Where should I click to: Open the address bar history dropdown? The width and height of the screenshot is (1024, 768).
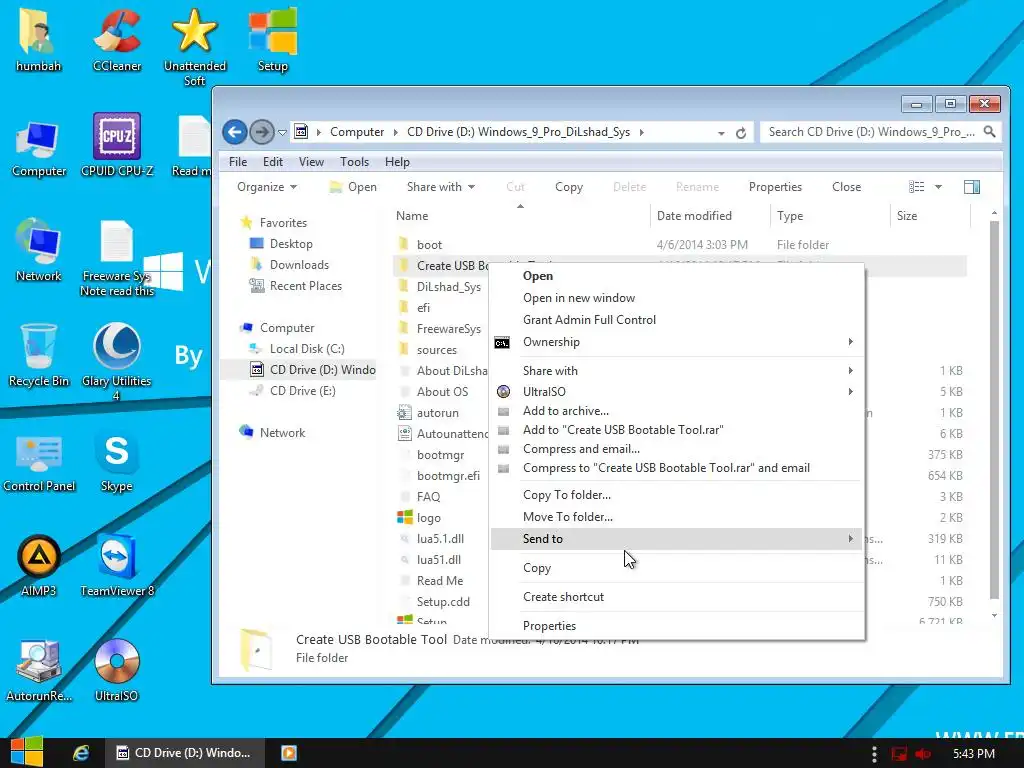721,133
